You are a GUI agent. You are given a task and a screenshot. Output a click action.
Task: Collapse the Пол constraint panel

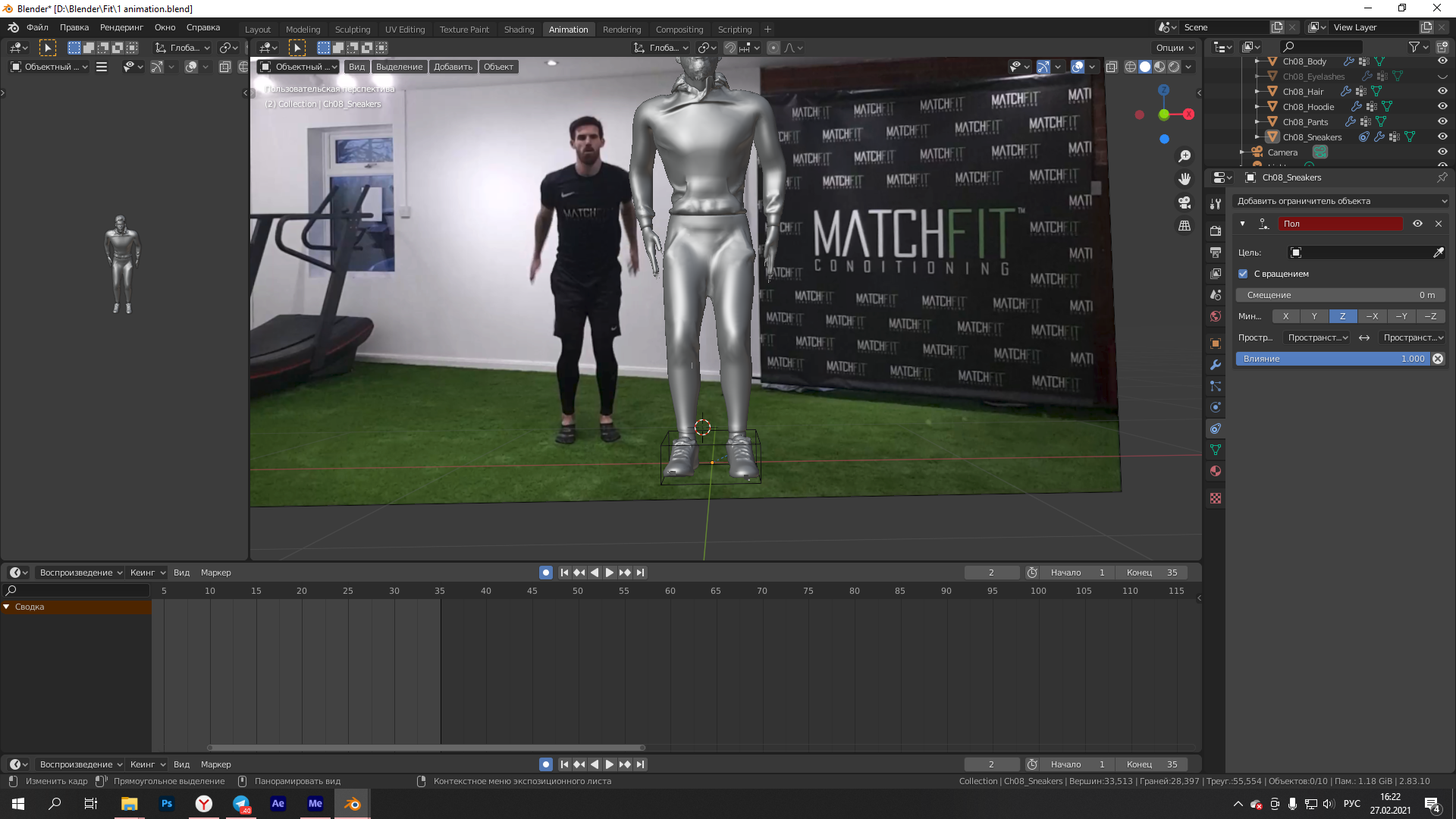click(x=1242, y=224)
